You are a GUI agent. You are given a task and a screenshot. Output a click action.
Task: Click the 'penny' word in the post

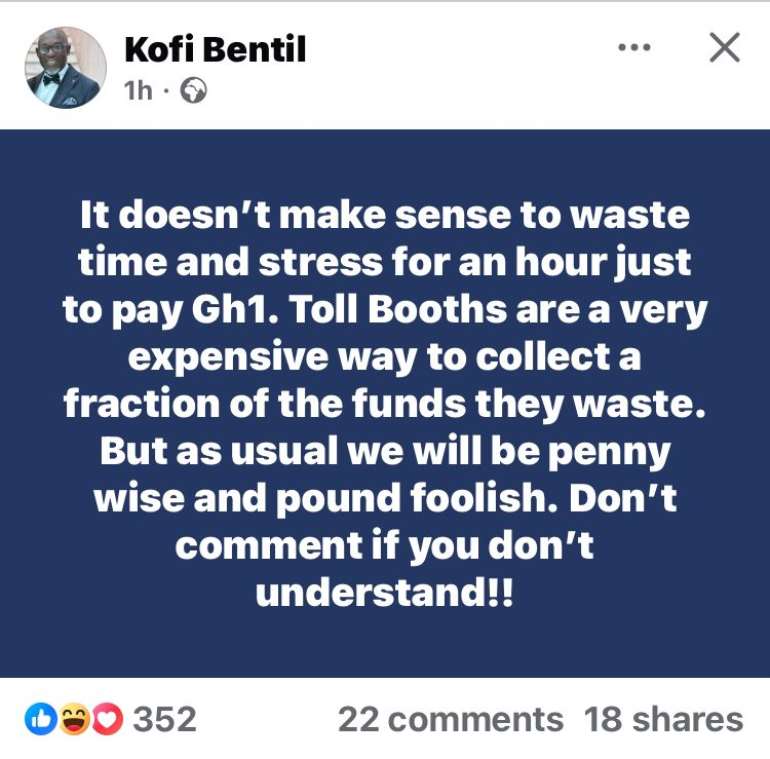609,454
